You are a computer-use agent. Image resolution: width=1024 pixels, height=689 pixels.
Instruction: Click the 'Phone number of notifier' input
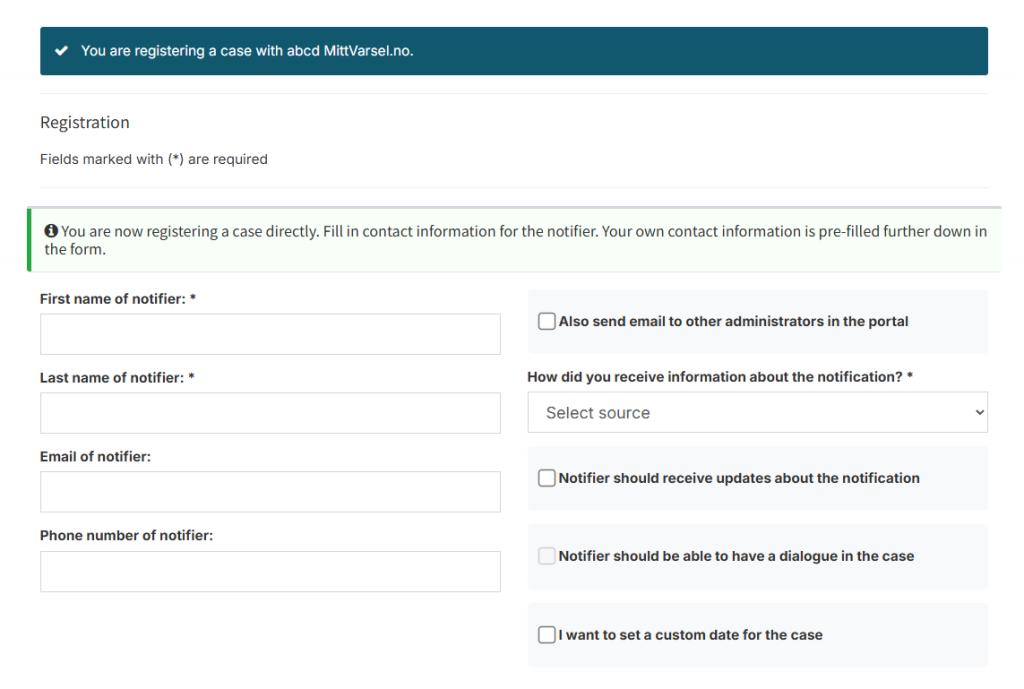[x=270, y=571]
